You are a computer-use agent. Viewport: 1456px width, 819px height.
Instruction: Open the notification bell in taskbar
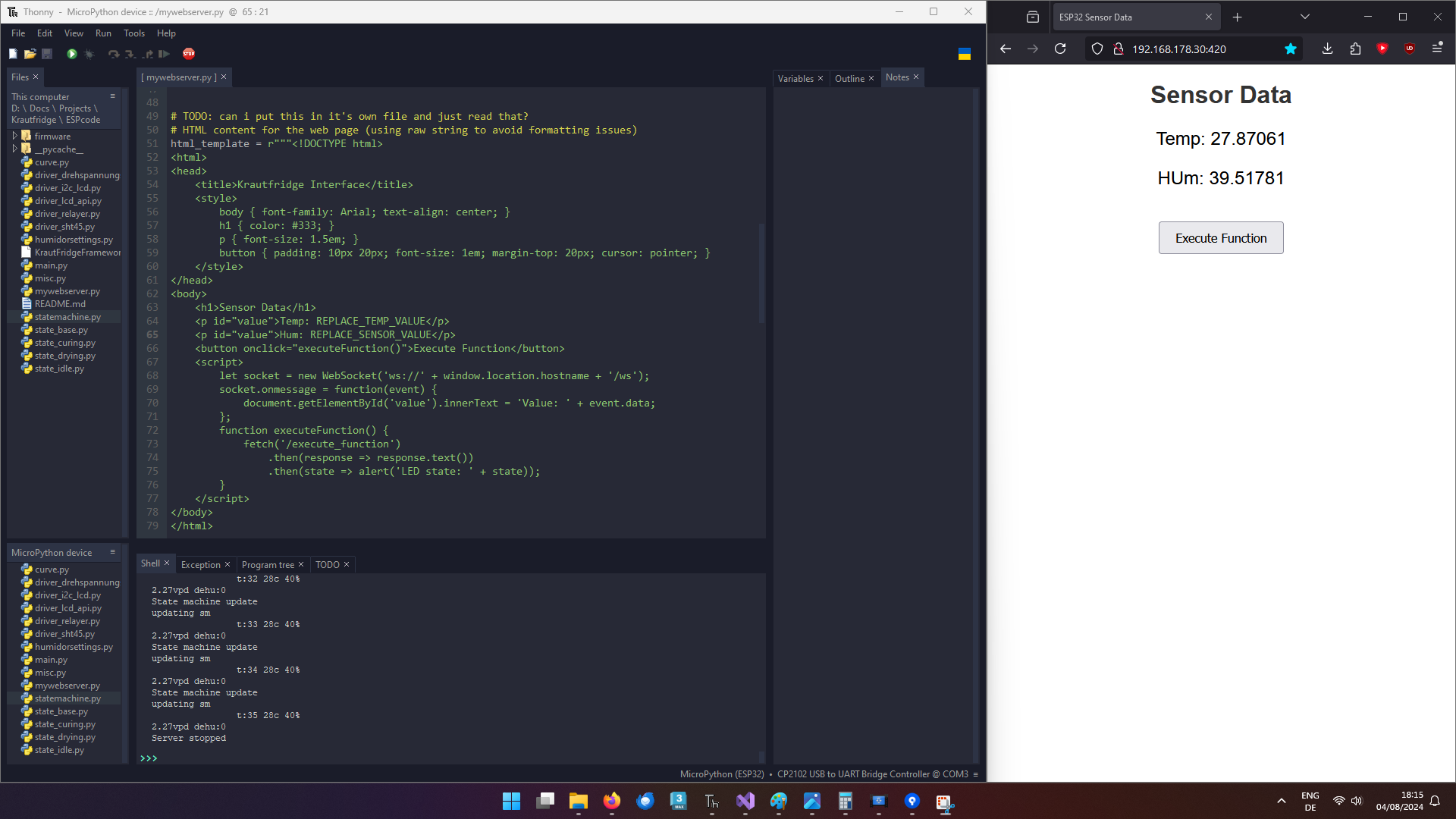(1435, 802)
